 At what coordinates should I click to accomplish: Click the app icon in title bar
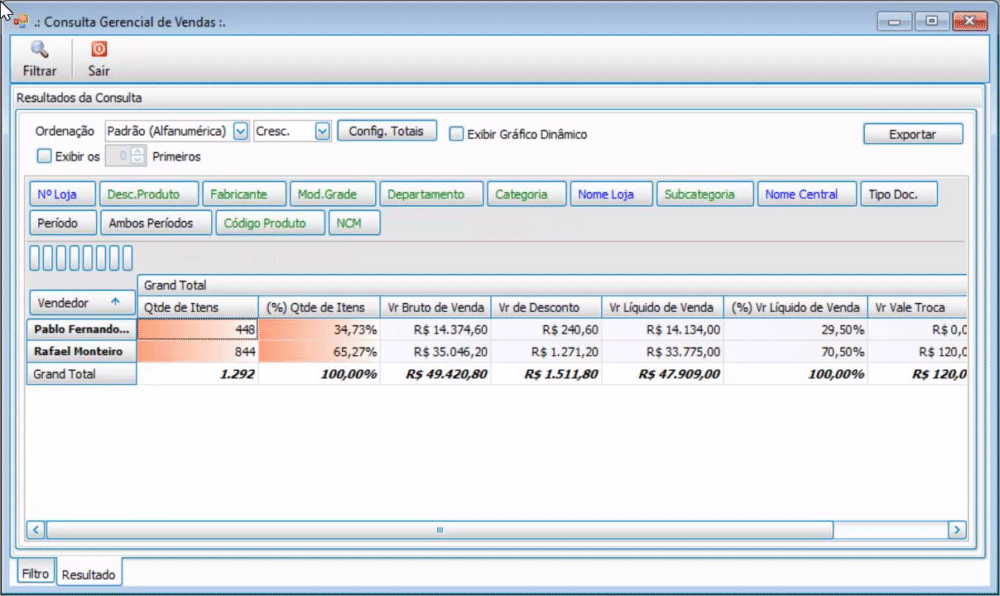21,21
